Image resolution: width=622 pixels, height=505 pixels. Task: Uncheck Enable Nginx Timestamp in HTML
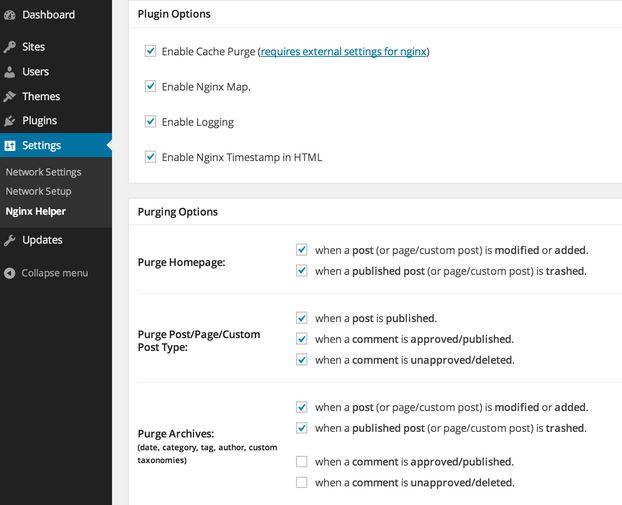coord(150,157)
